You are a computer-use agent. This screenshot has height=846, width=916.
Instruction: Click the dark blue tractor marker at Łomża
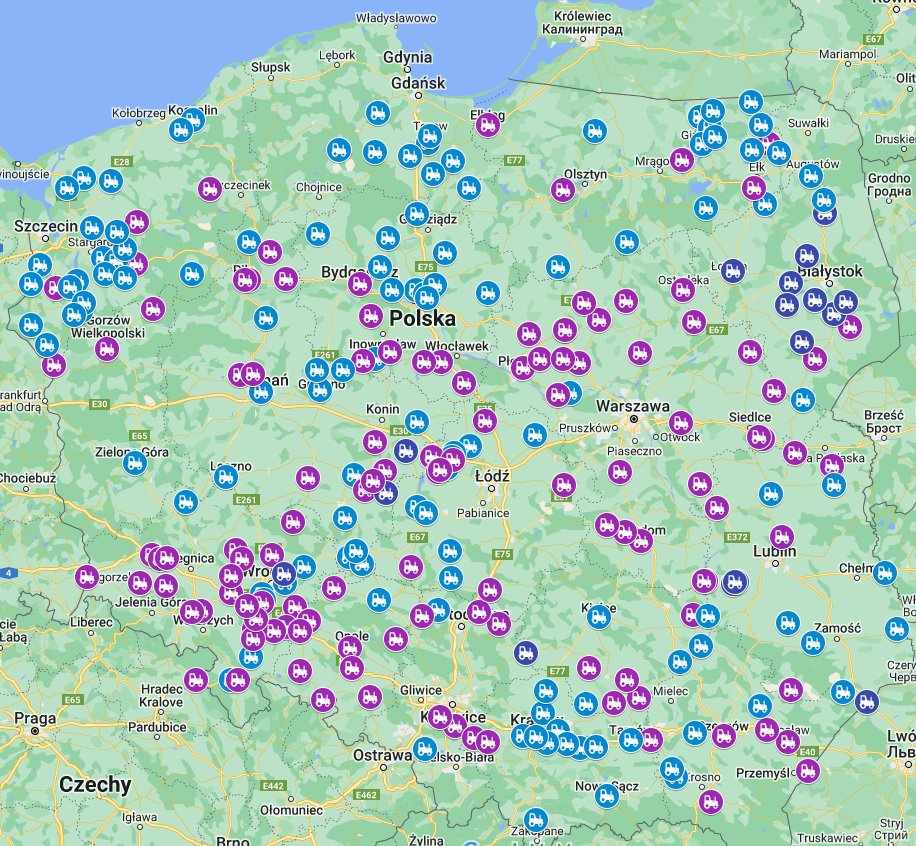(733, 271)
